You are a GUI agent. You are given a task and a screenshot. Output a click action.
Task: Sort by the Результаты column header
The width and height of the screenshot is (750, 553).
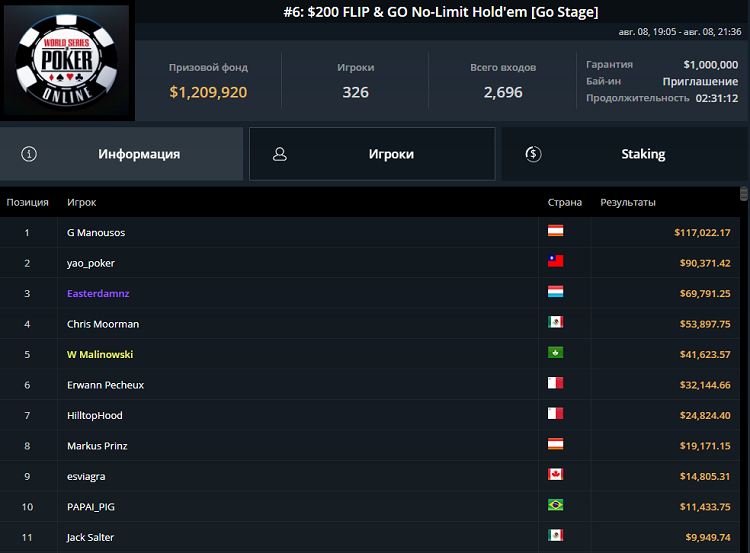coord(628,202)
